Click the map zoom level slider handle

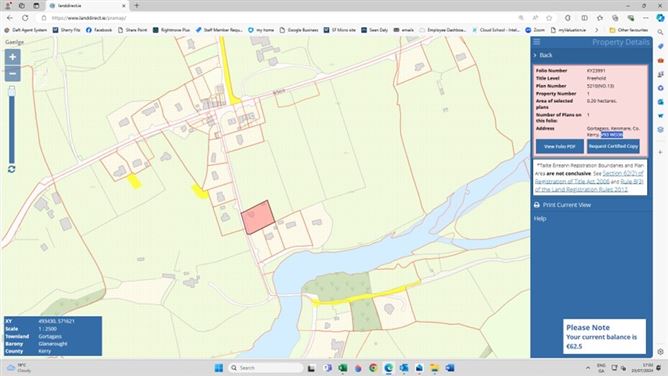click(12, 90)
